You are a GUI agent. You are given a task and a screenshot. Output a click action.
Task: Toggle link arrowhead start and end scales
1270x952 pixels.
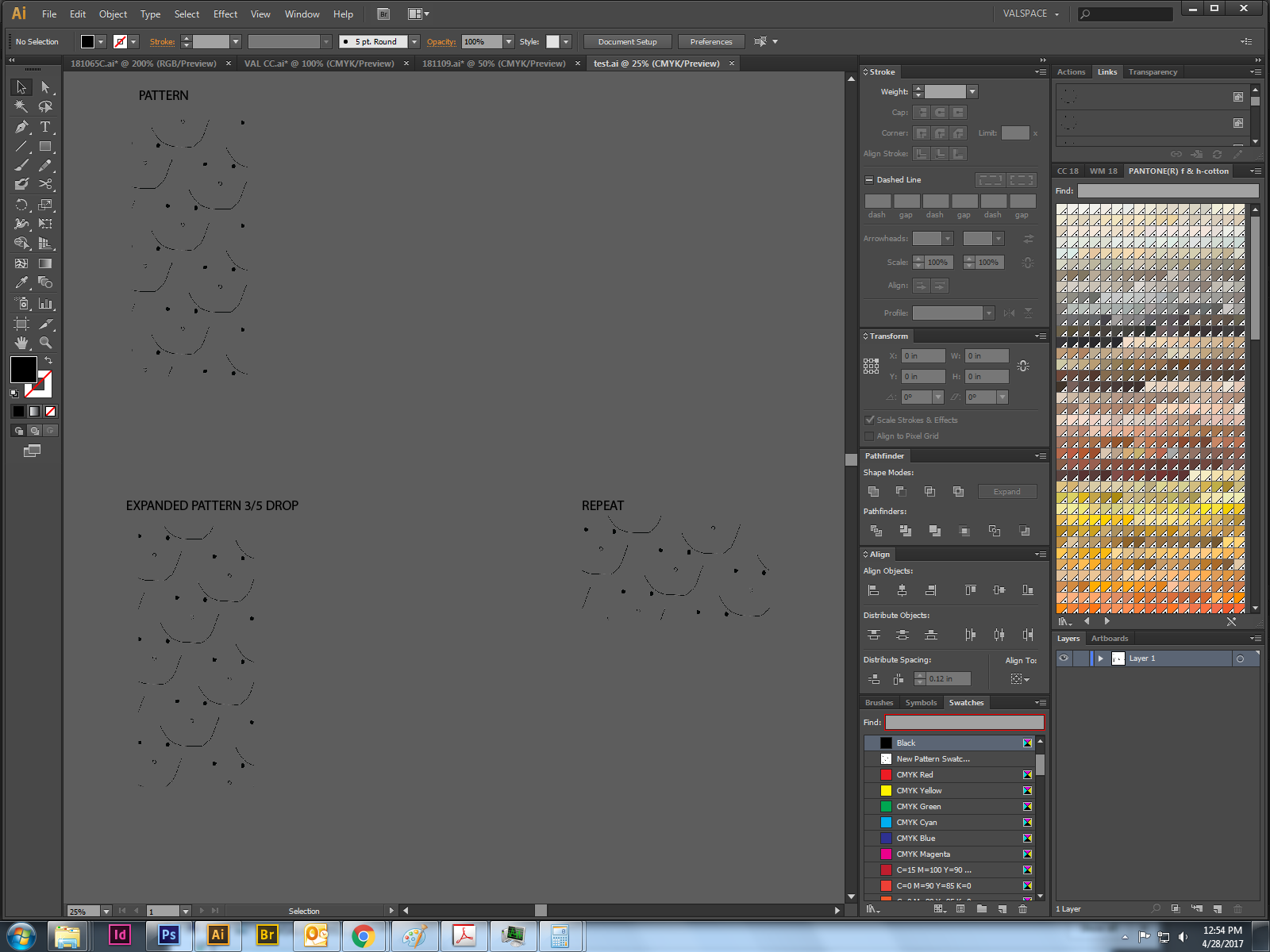click(x=1027, y=263)
